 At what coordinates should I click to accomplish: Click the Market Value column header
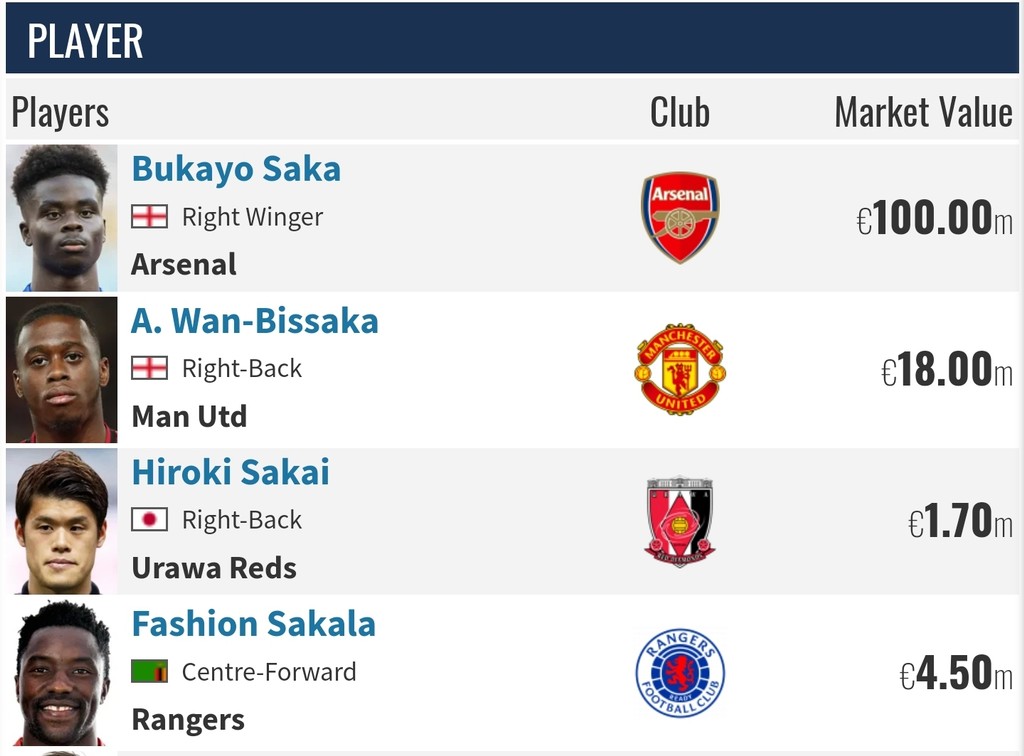click(x=923, y=113)
